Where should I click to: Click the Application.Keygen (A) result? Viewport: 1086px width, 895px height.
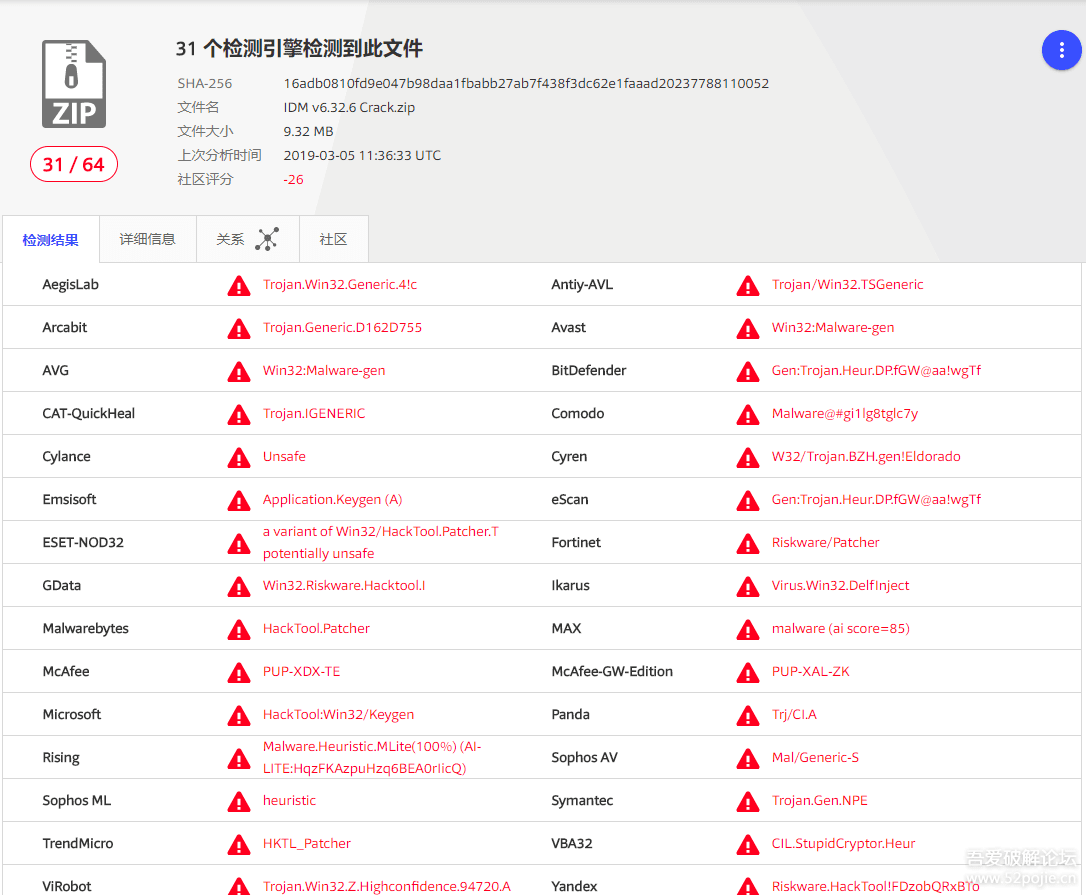(332, 499)
